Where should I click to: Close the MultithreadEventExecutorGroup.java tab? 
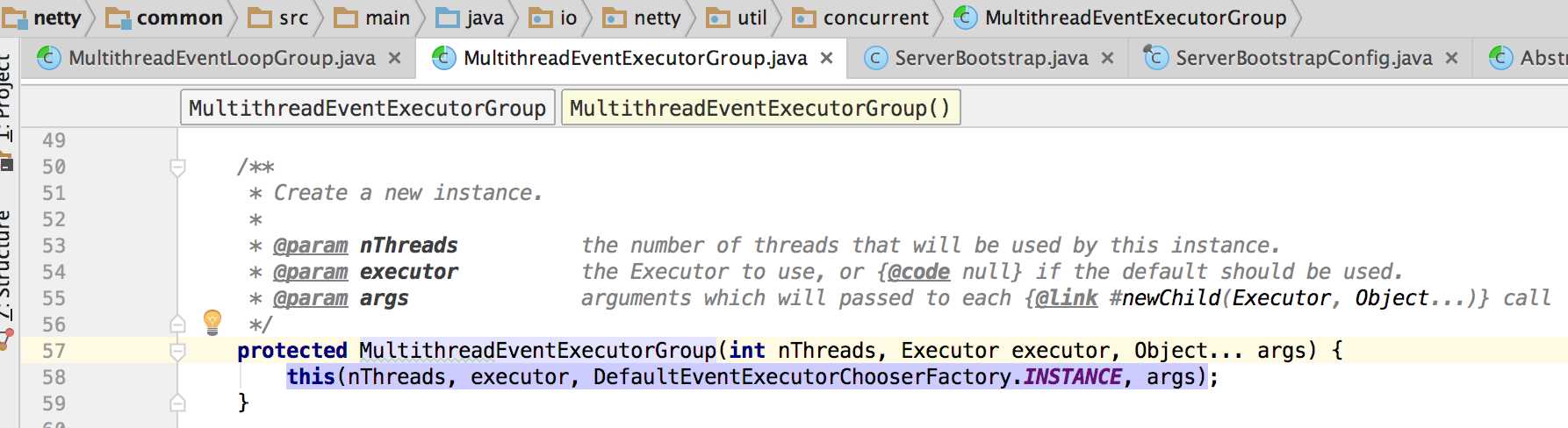coord(826,58)
